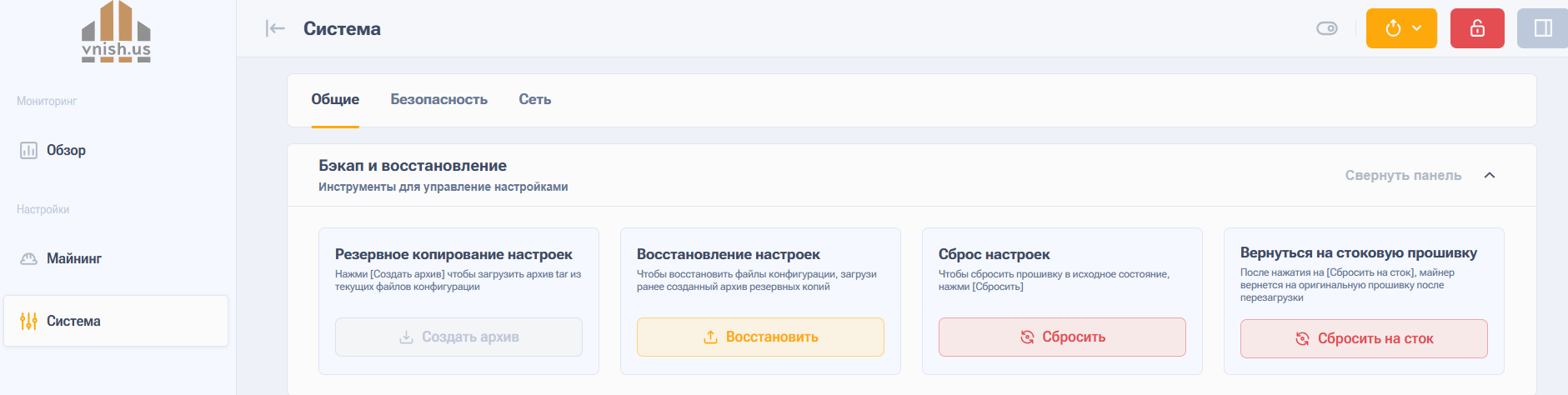Click the Резервное копирование настроек heading
Viewport: 1568px width, 395px height.
point(453,254)
